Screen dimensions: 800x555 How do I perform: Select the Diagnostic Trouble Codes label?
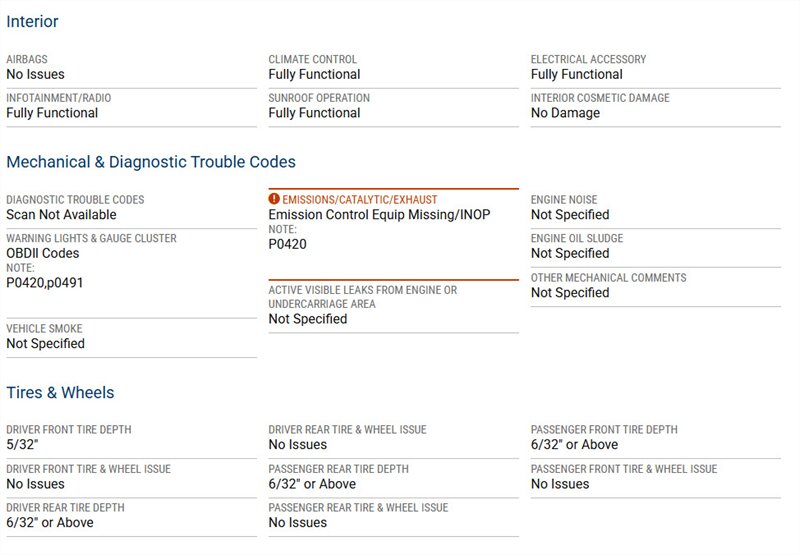75,200
